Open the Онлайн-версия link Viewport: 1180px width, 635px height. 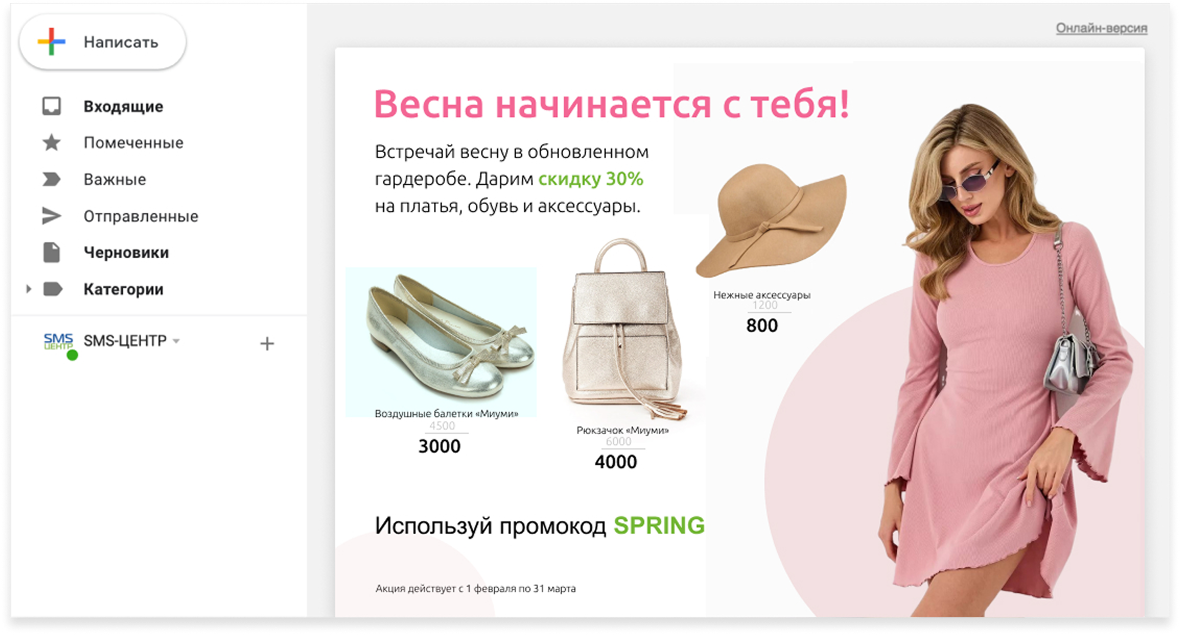pyautogui.click(x=1101, y=28)
